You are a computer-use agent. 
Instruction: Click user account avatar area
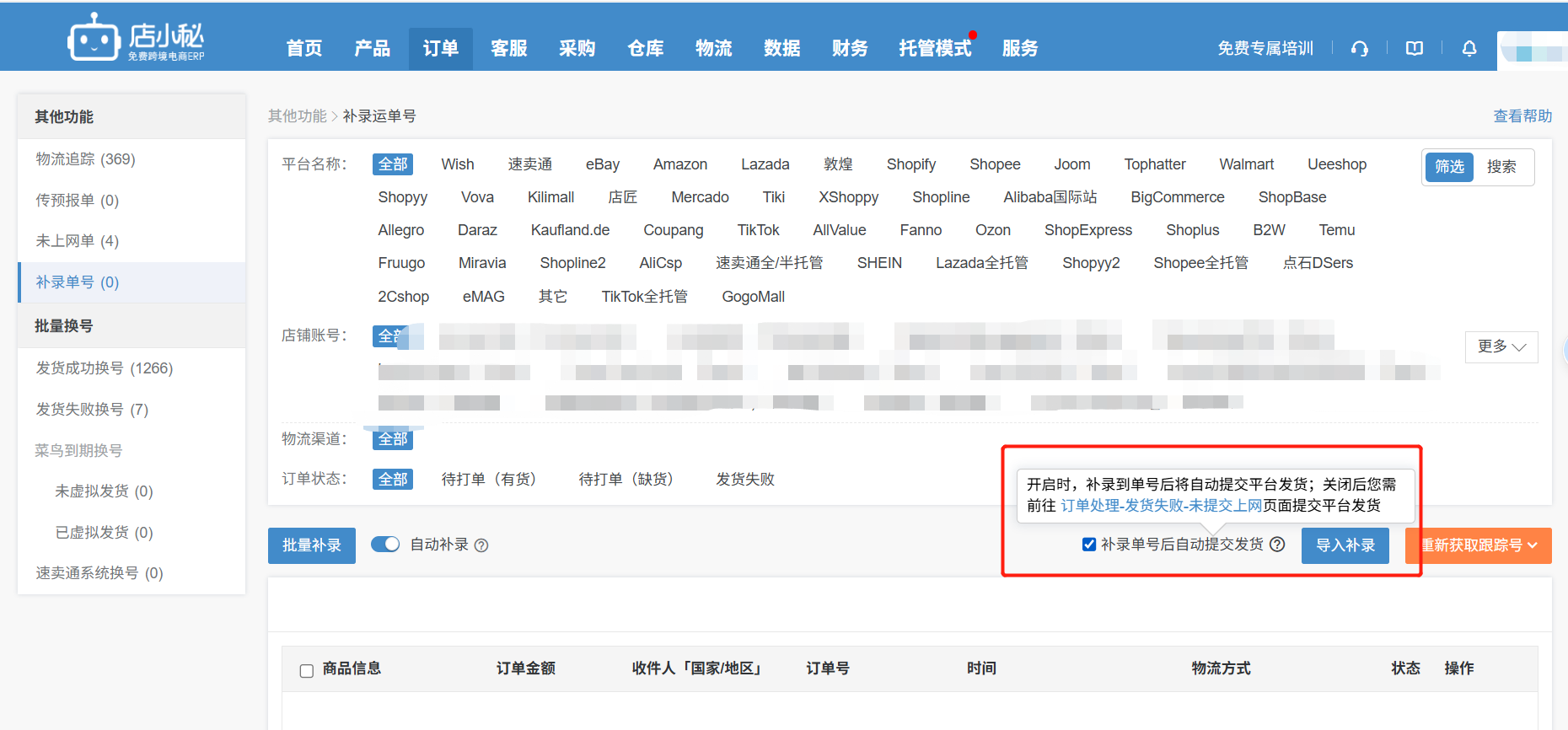coord(1533,50)
